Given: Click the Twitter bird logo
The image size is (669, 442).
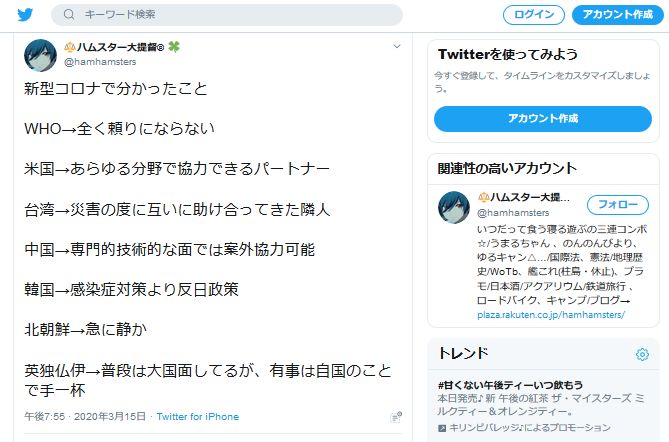Looking at the screenshot, I should (x=25, y=15).
